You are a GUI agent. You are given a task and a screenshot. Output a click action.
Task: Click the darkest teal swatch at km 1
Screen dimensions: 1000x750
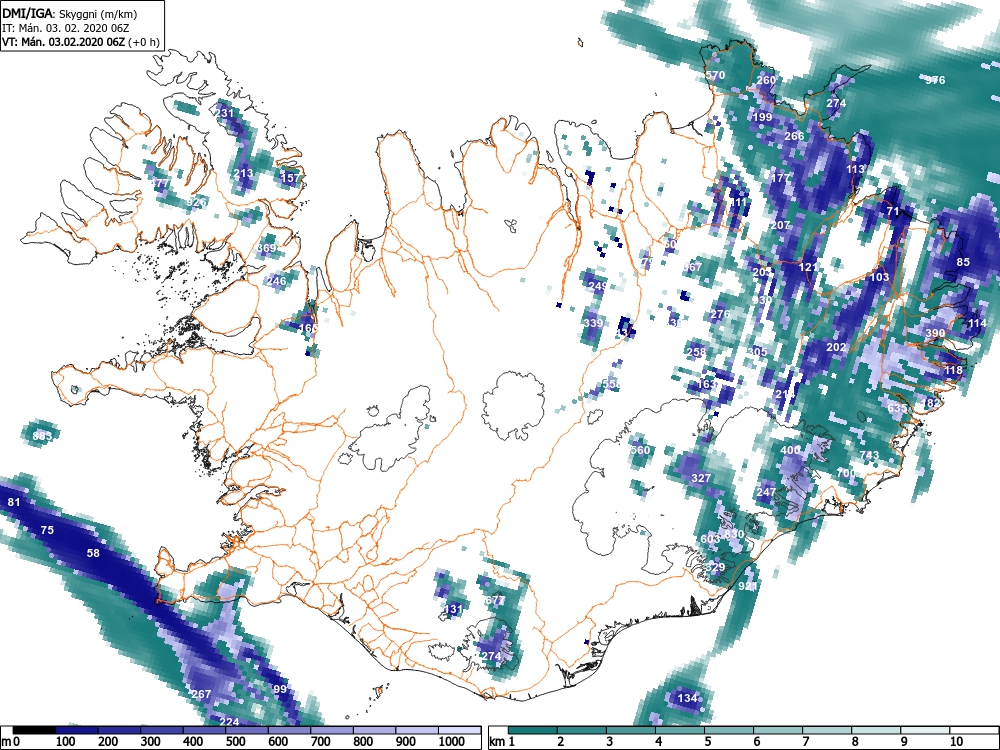(533, 730)
